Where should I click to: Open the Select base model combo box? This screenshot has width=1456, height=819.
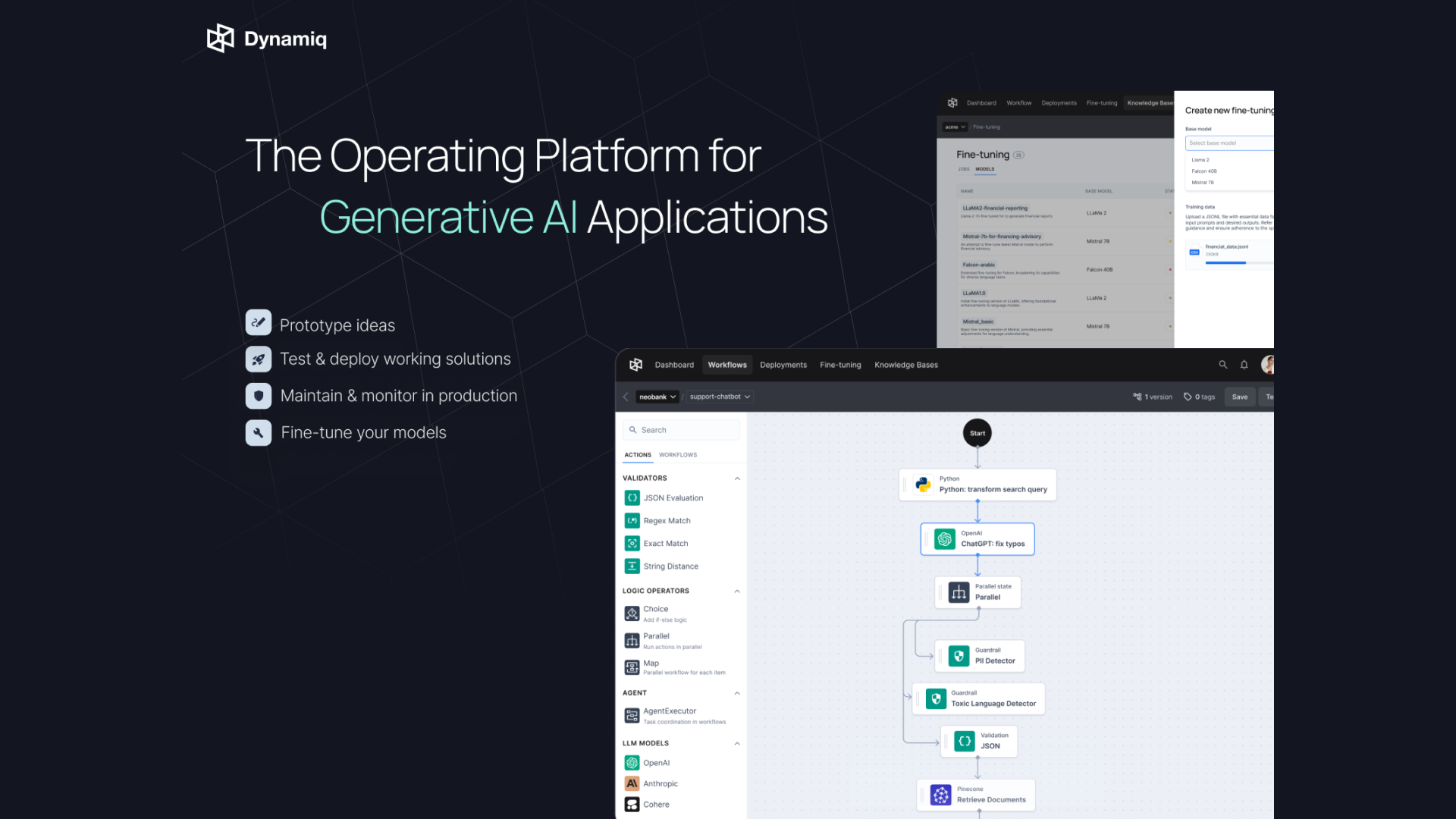1229,143
